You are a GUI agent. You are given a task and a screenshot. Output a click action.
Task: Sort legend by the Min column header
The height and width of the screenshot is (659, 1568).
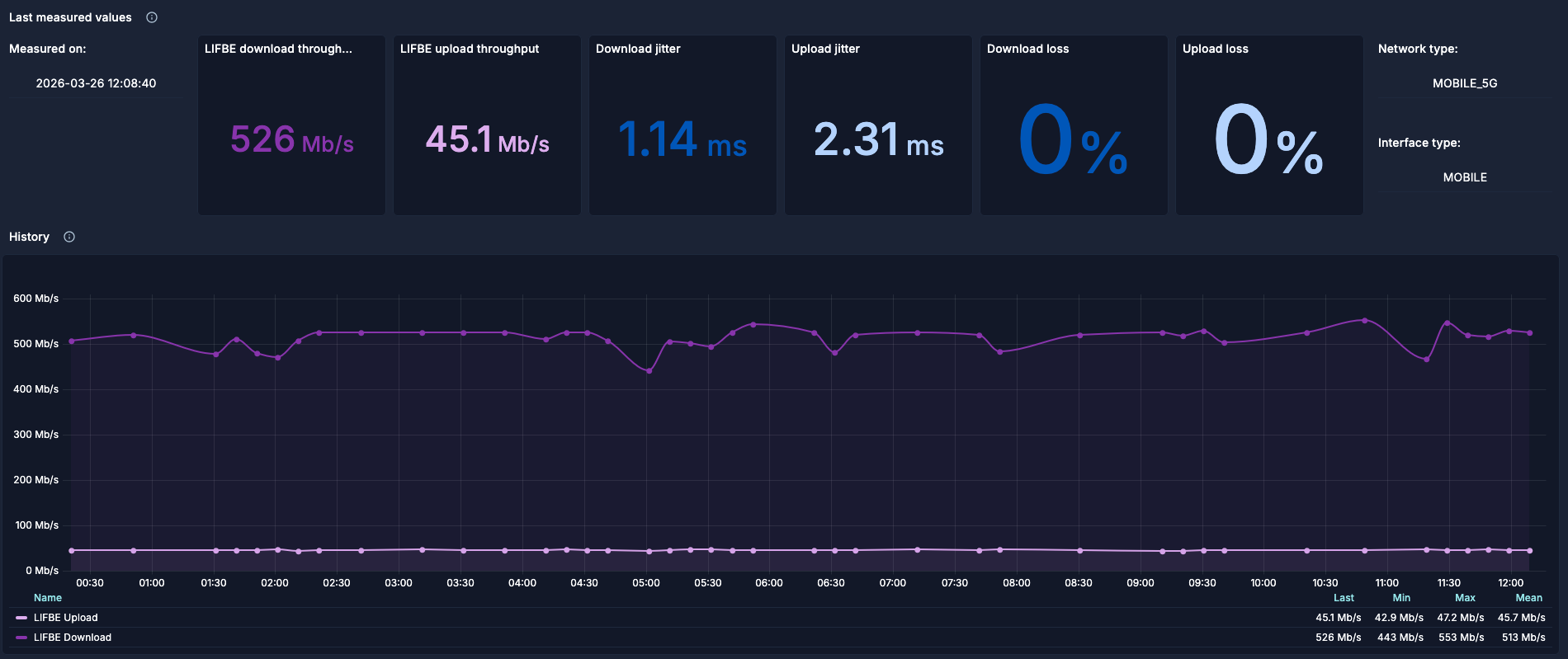click(1401, 598)
